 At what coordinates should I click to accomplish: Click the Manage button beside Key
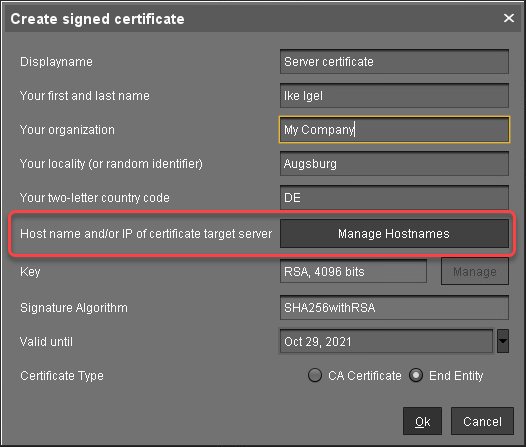pyautogui.click(x=475, y=271)
